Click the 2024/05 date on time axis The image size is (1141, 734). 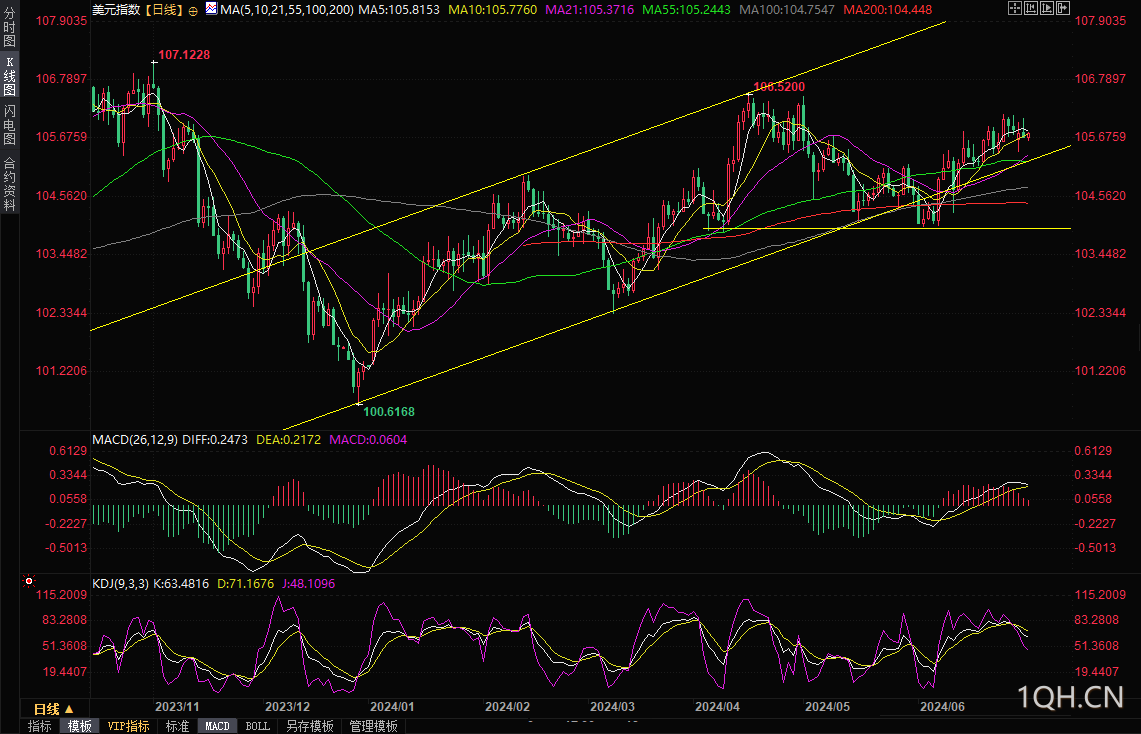coord(827,706)
